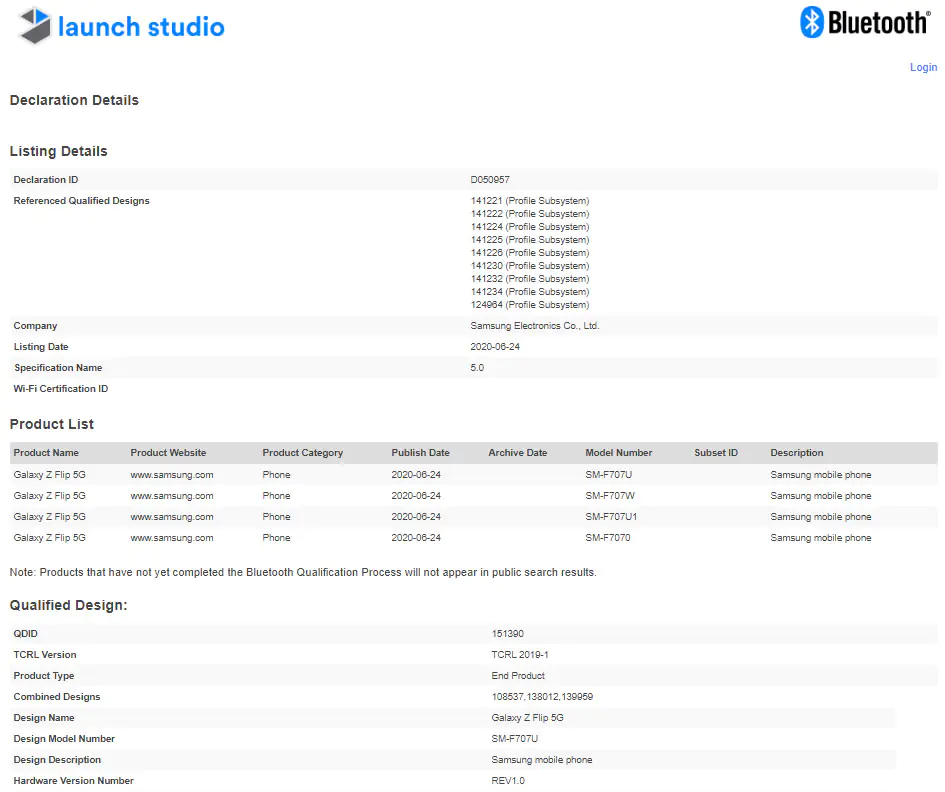Click Galaxy Z Flip 5G in SM-F707U1 row
The height and width of the screenshot is (792, 945).
coord(49,517)
